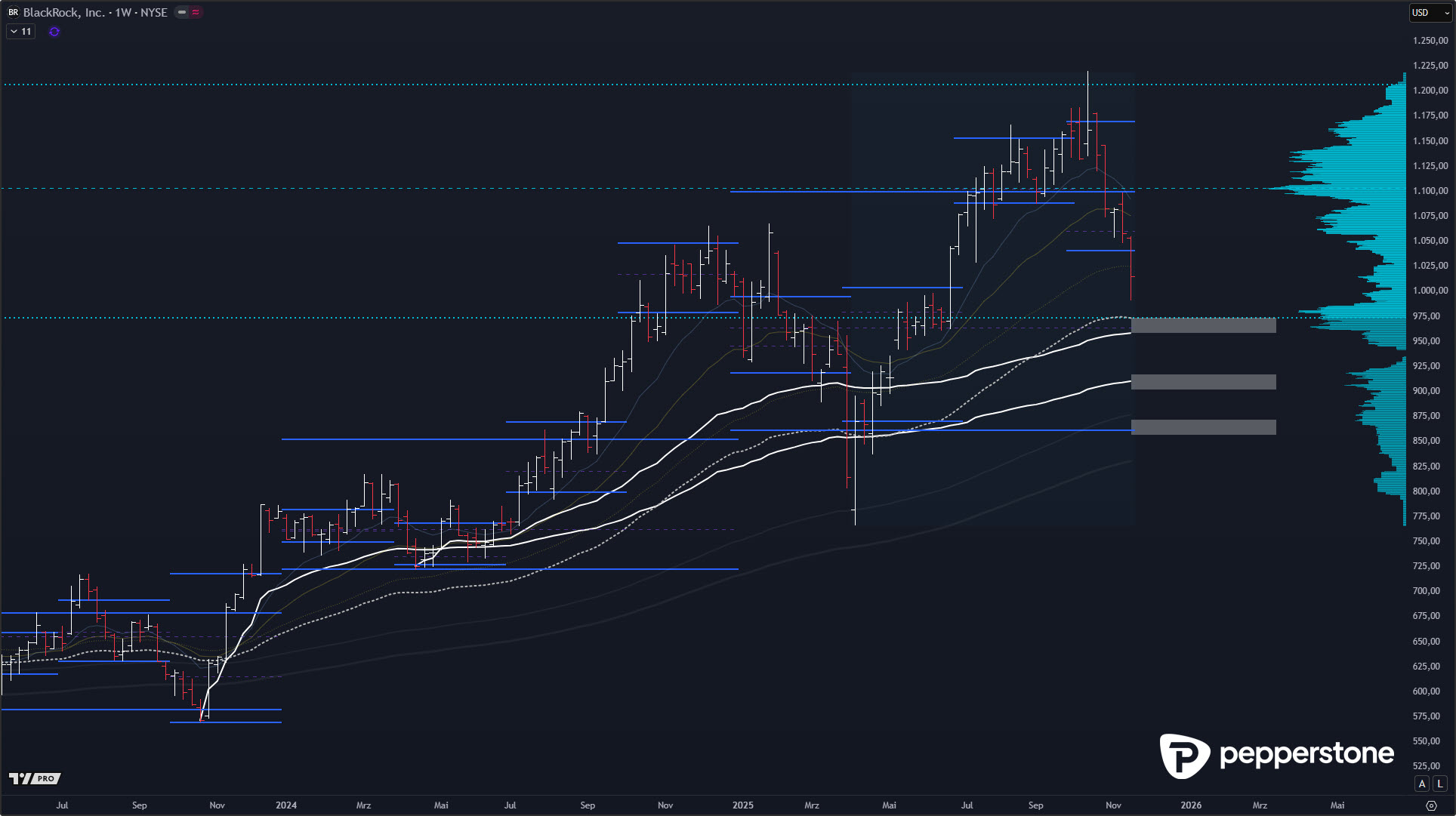Click the bottom gray zone rectangle near 860
The height and width of the screenshot is (816, 1456).
[x=1203, y=427]
